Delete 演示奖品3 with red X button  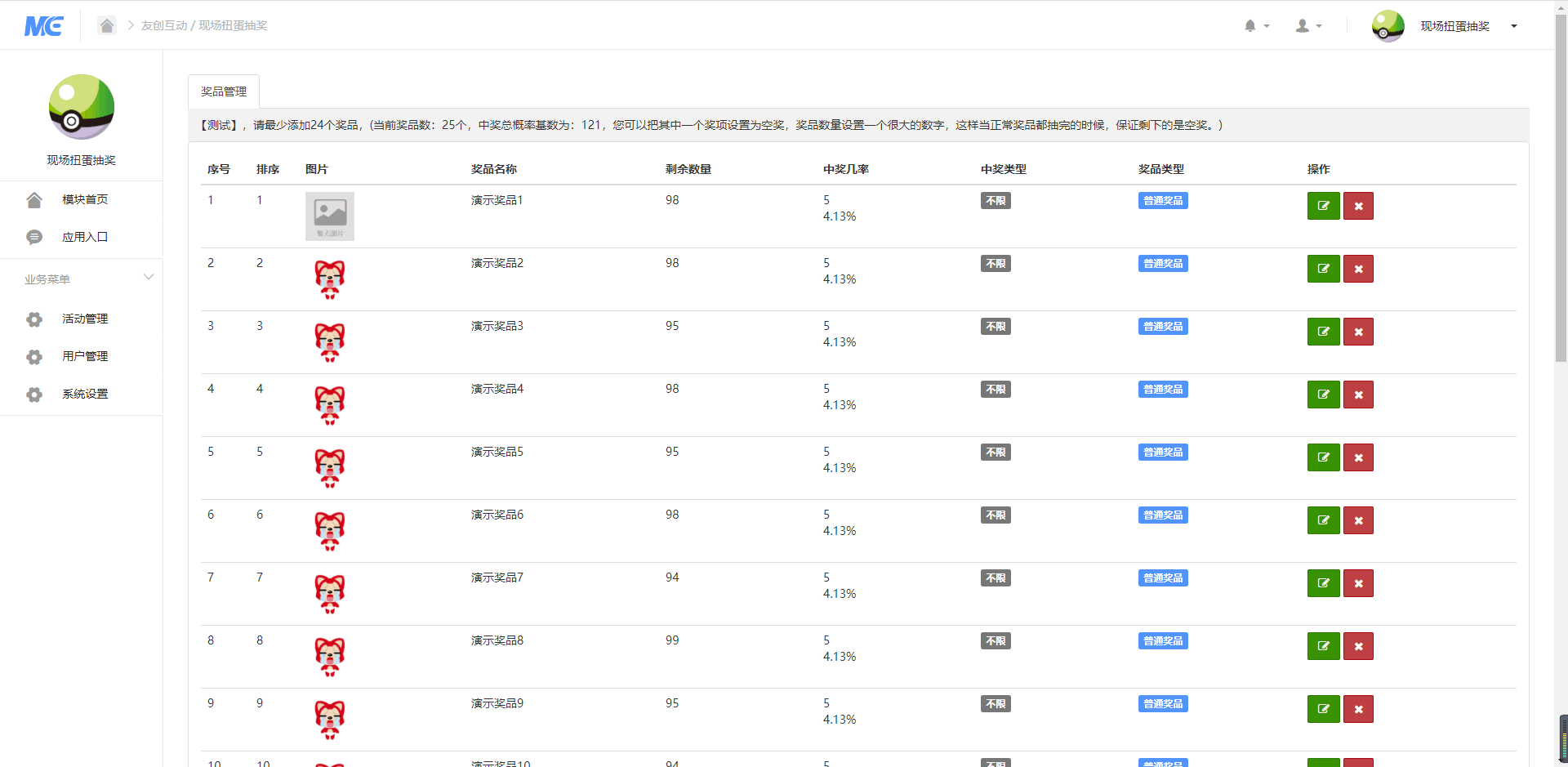[x=1358, y=332]
